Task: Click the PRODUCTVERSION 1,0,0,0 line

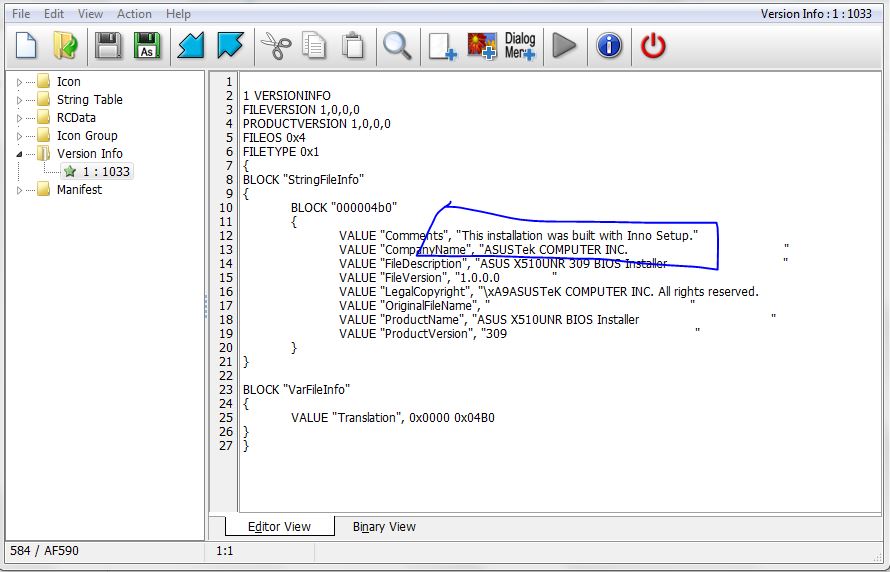Action: [317, 124]
